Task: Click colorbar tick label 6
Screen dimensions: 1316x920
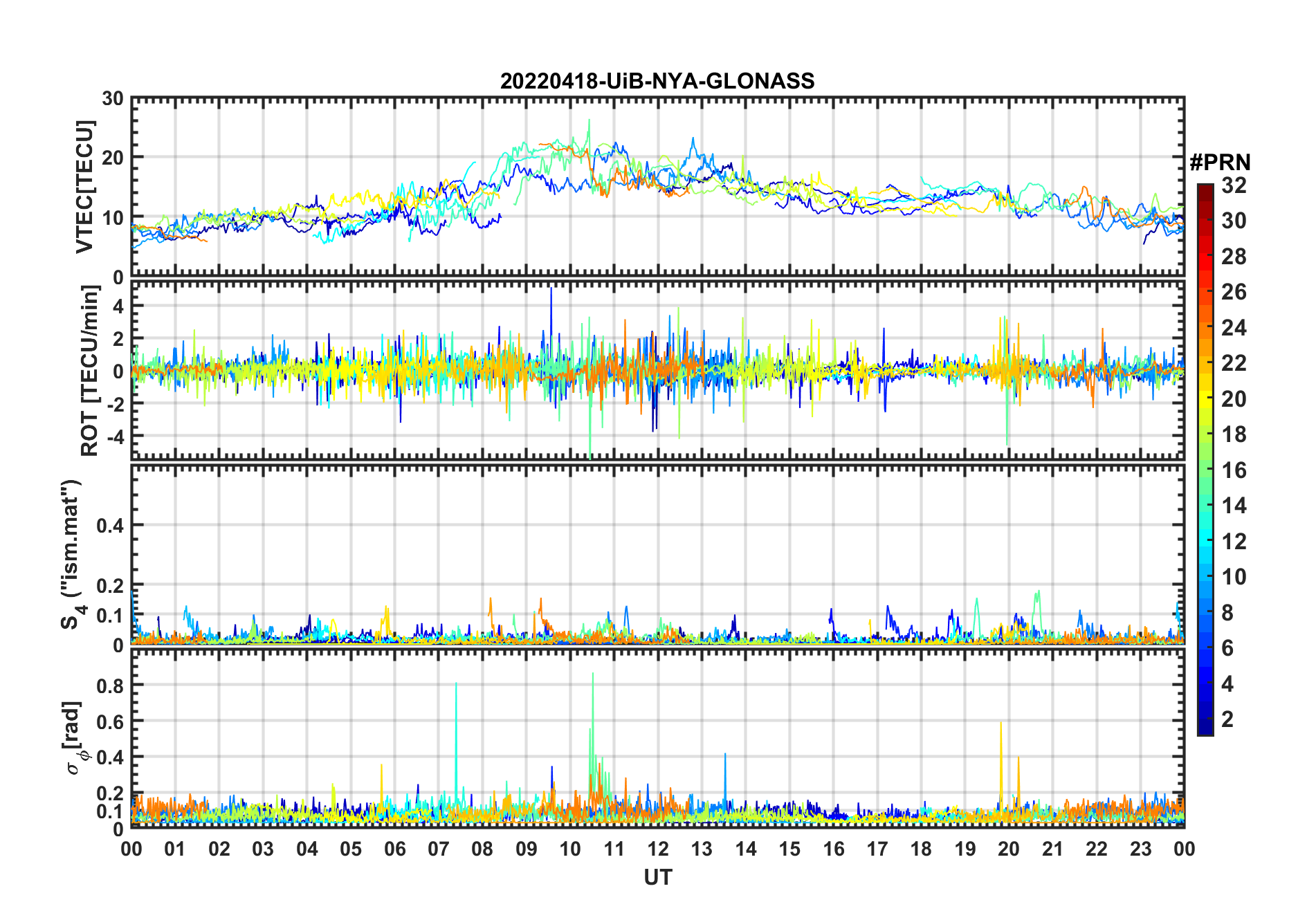Action: point(1227,648)
